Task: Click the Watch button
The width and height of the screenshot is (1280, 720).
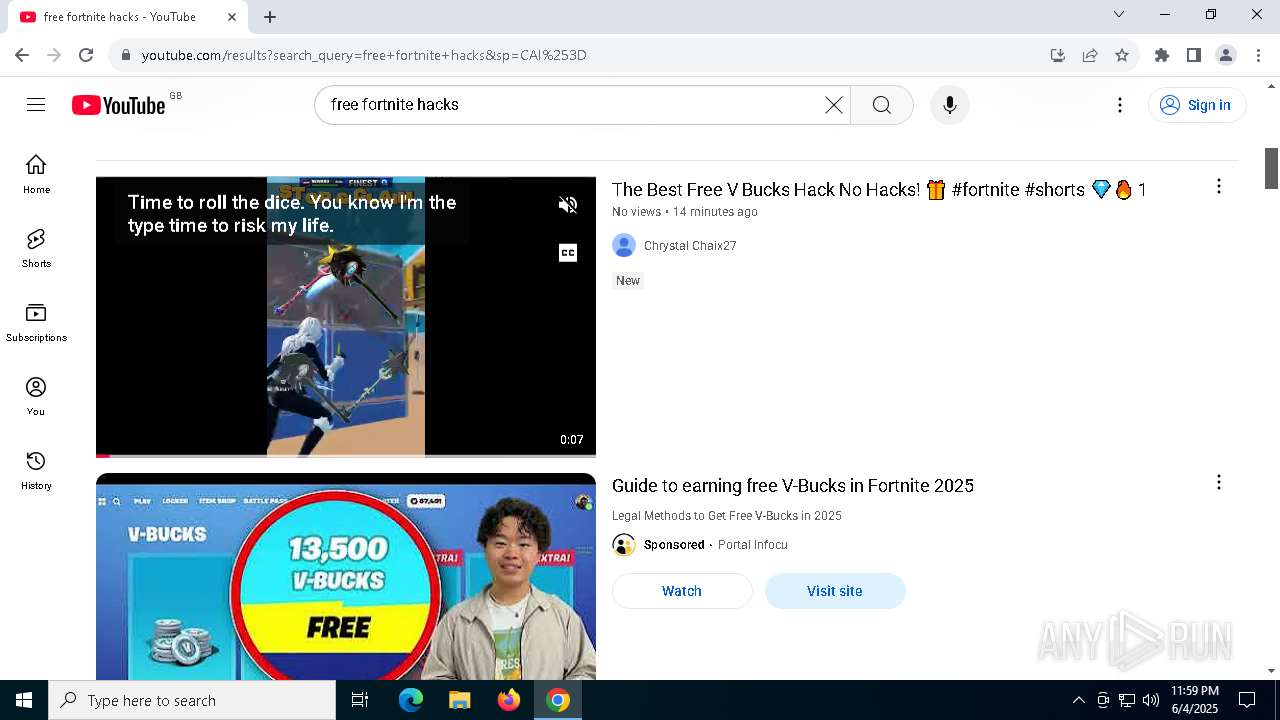Action: 682,591
